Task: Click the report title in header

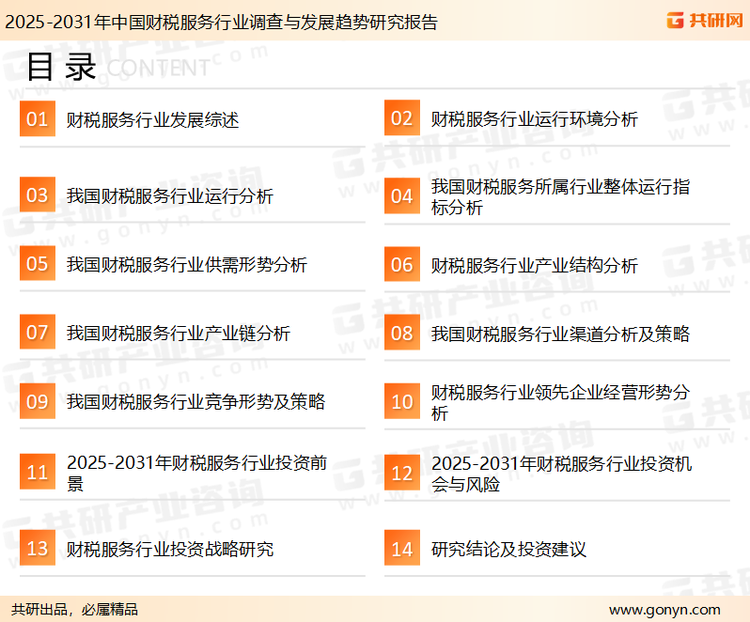Action: [221, 22]
